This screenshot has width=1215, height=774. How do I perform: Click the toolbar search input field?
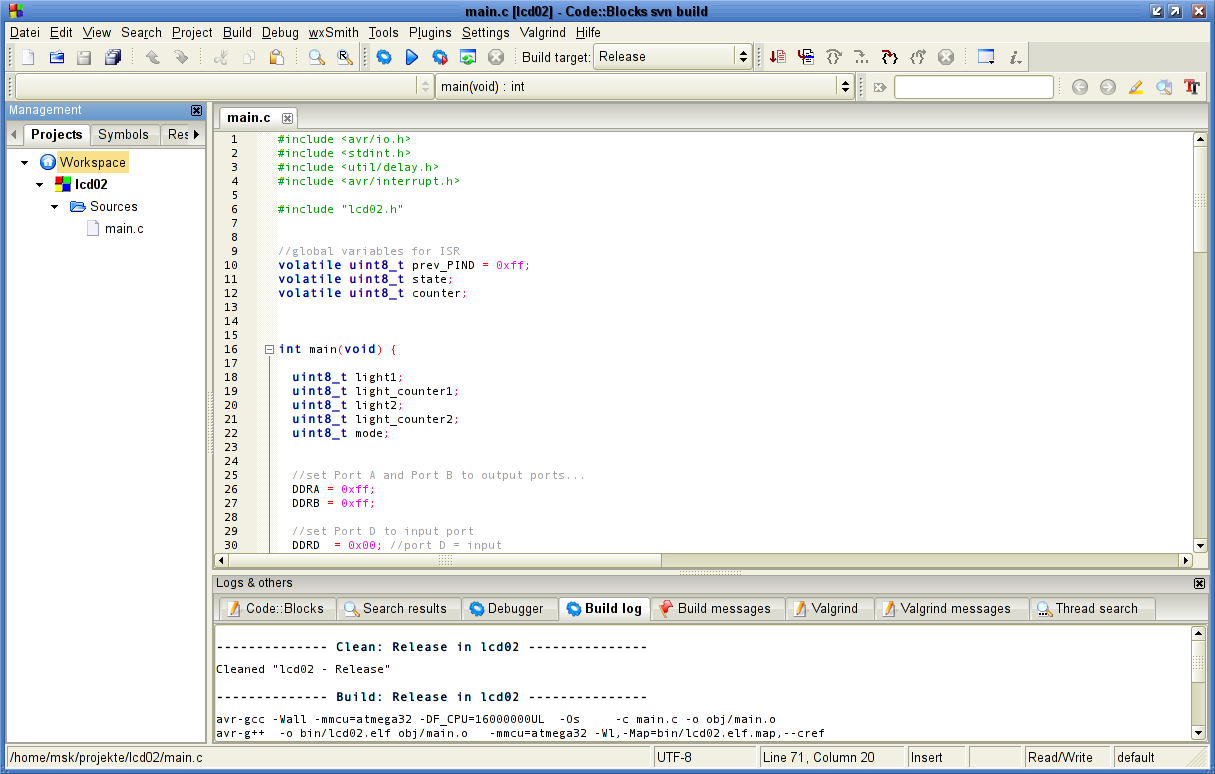pyautogui.click(x=973, y=87)
